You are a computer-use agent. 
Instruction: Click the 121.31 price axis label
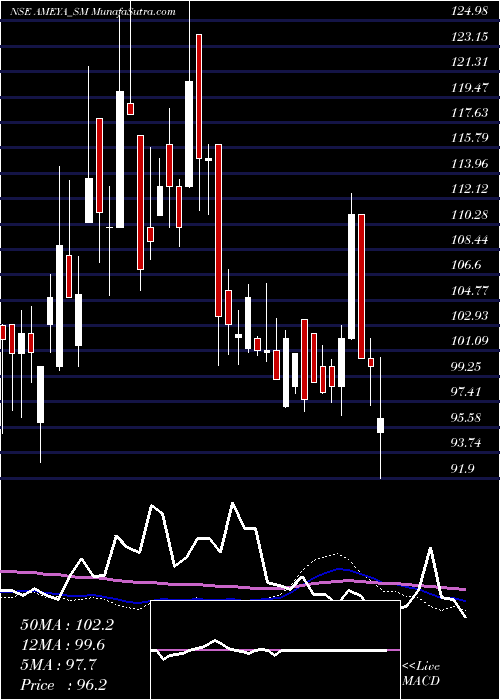click(469, 62)
